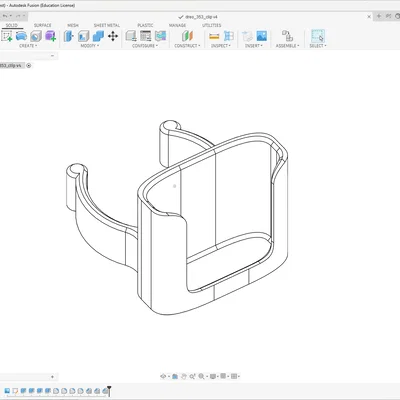Expand the SELECT dropdown menu

(x=318, y=46)
